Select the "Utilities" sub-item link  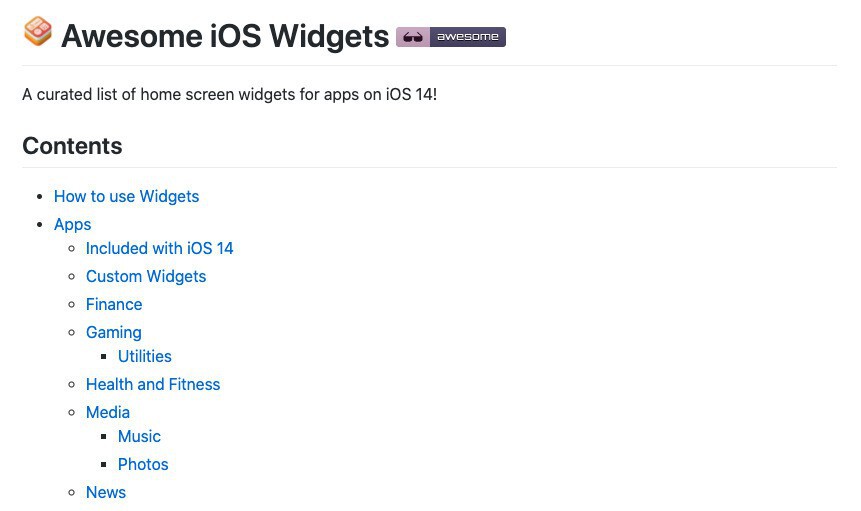pos(144,356)
